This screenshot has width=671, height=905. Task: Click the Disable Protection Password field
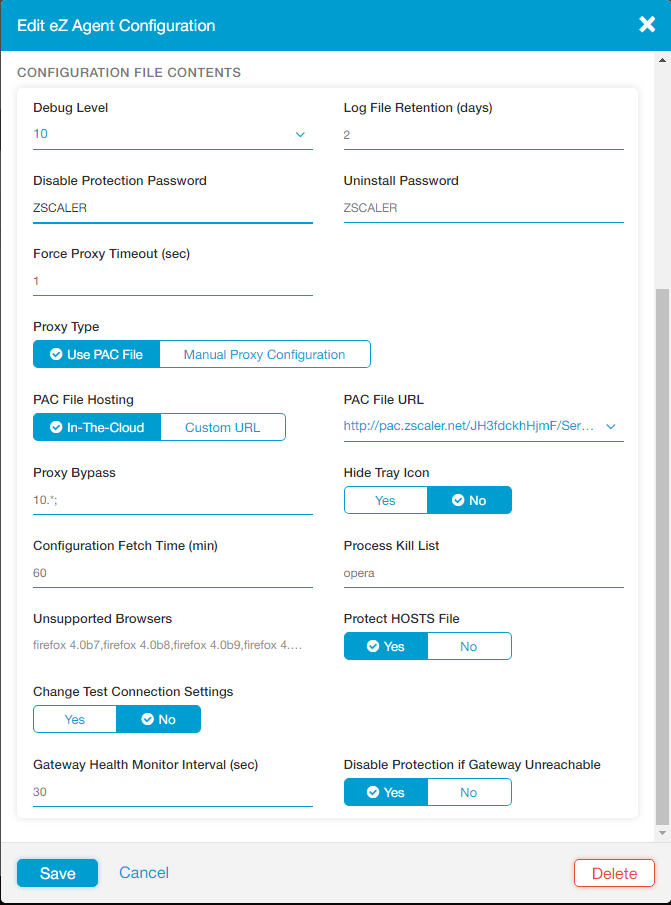(172, 208)
